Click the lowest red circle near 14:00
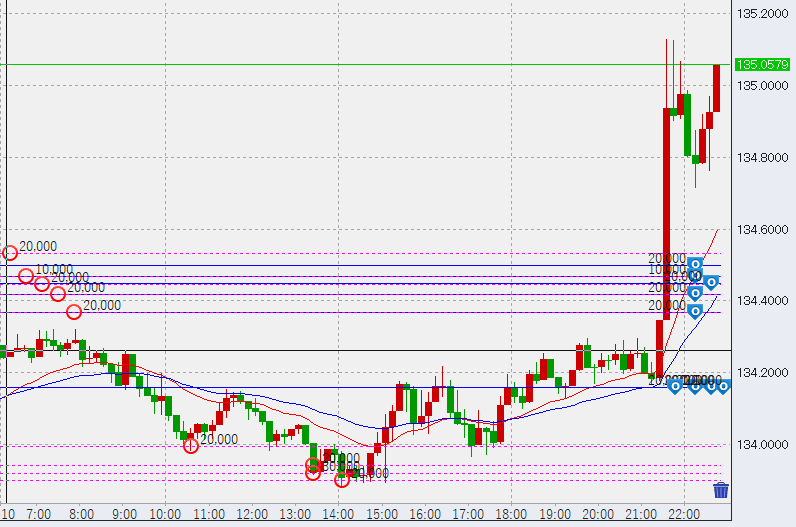The width and height of the screenshot is (796, 527). (x=342, y=480)
